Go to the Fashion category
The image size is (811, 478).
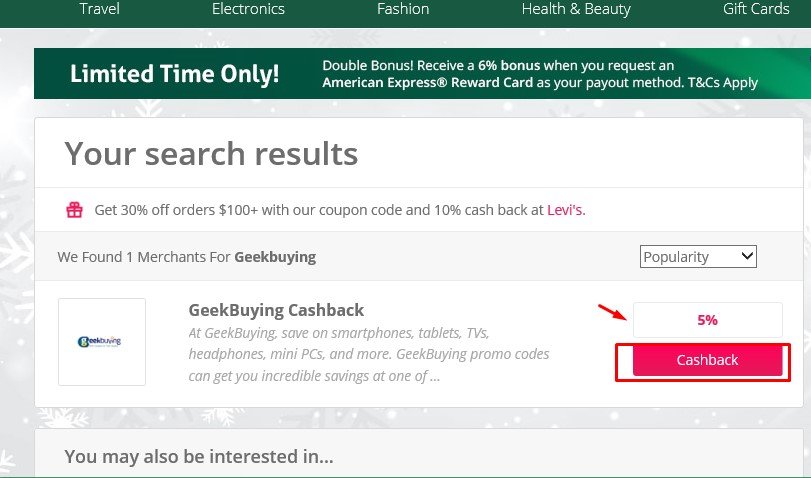[403, 9]
